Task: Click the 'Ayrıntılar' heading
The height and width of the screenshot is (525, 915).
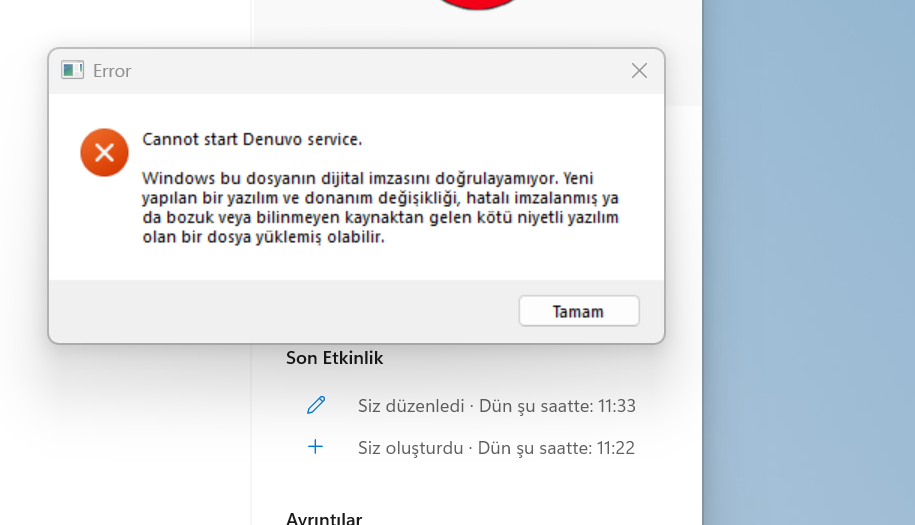Action: 324,518
